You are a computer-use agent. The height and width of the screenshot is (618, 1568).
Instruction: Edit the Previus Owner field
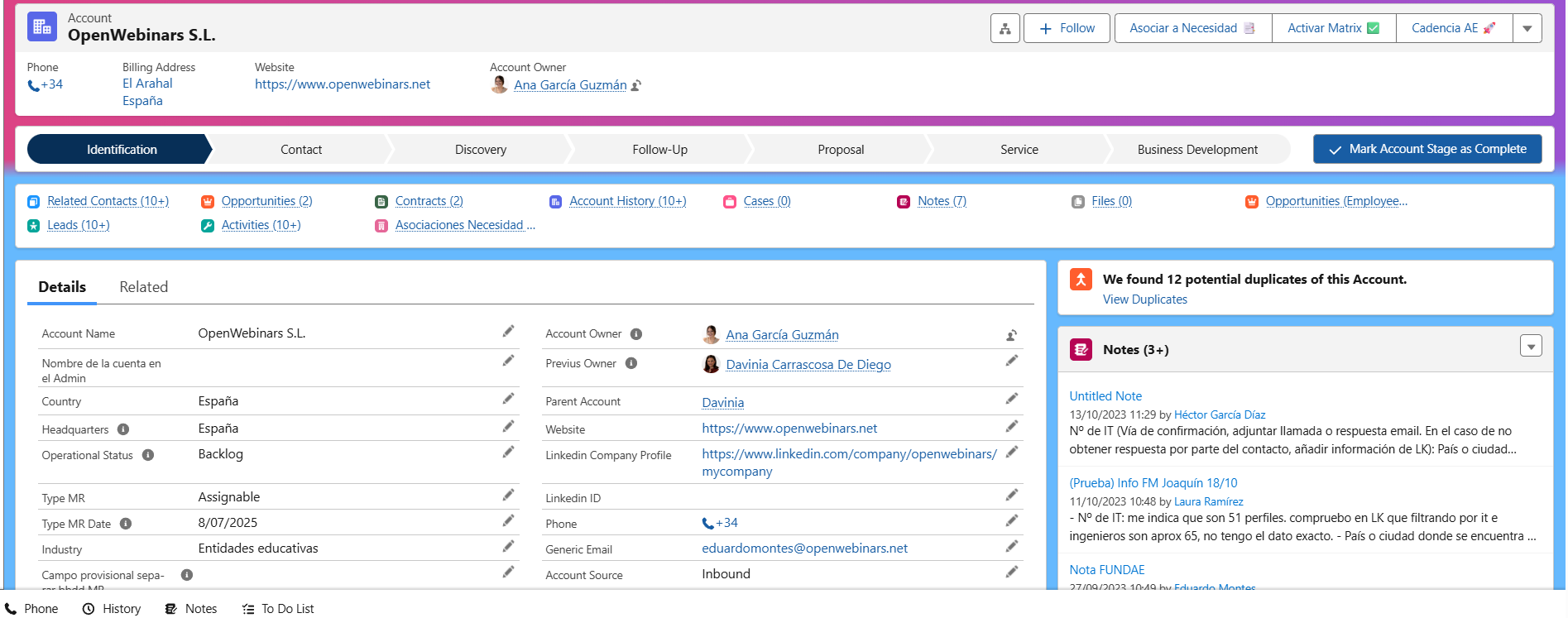tap(1011, 361)
